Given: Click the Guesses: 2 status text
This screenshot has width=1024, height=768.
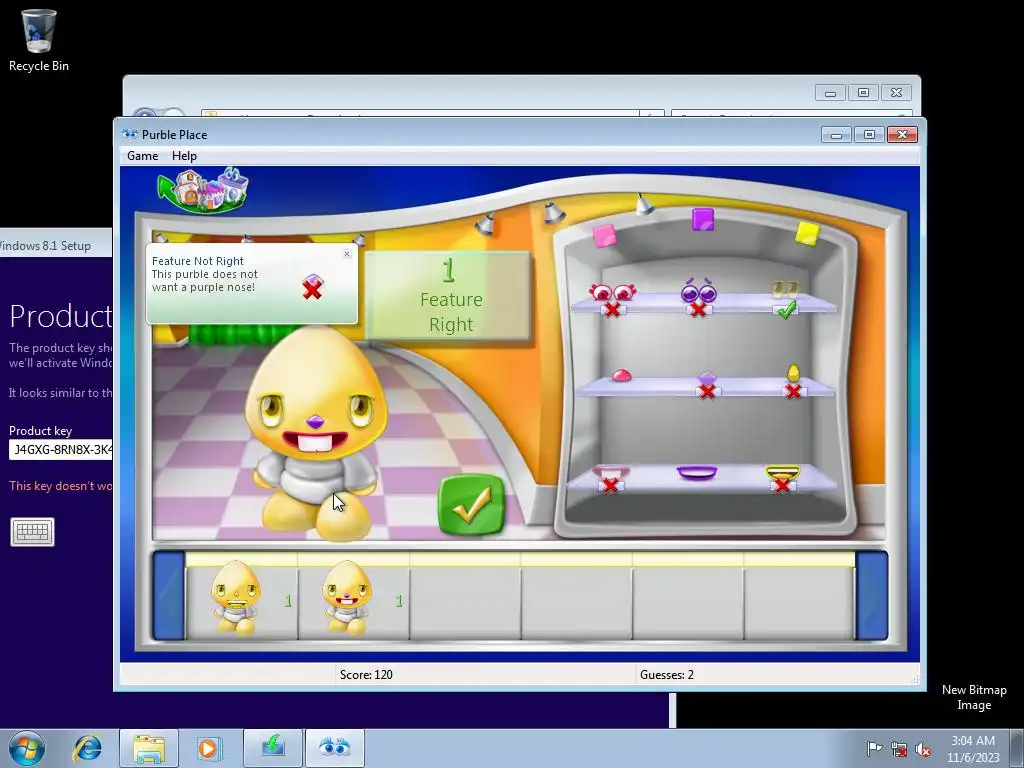Looking at the screenshot, I should coord(667,675).
